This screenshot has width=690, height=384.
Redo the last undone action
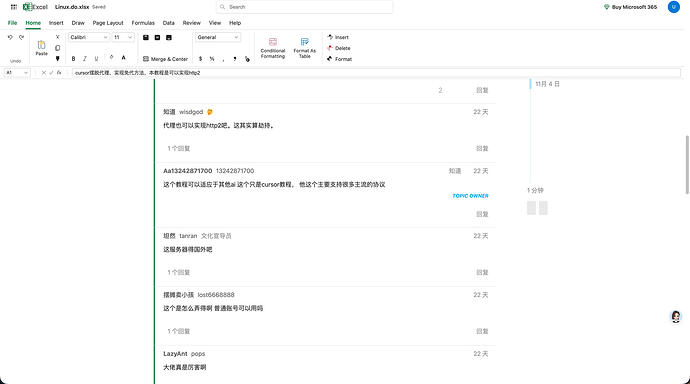click(x=21, y=37)
